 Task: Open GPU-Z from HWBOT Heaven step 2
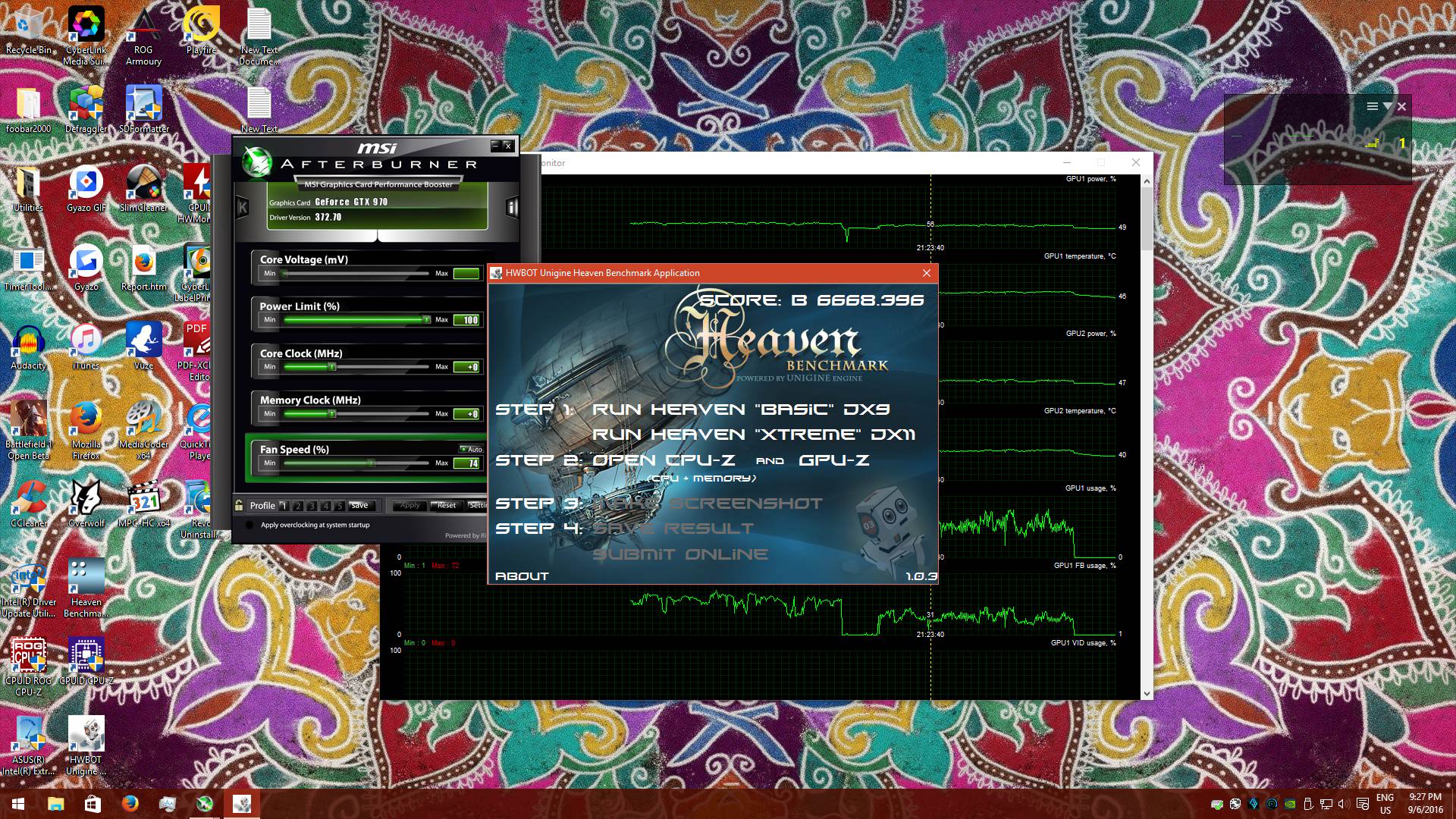click(834, 460)
